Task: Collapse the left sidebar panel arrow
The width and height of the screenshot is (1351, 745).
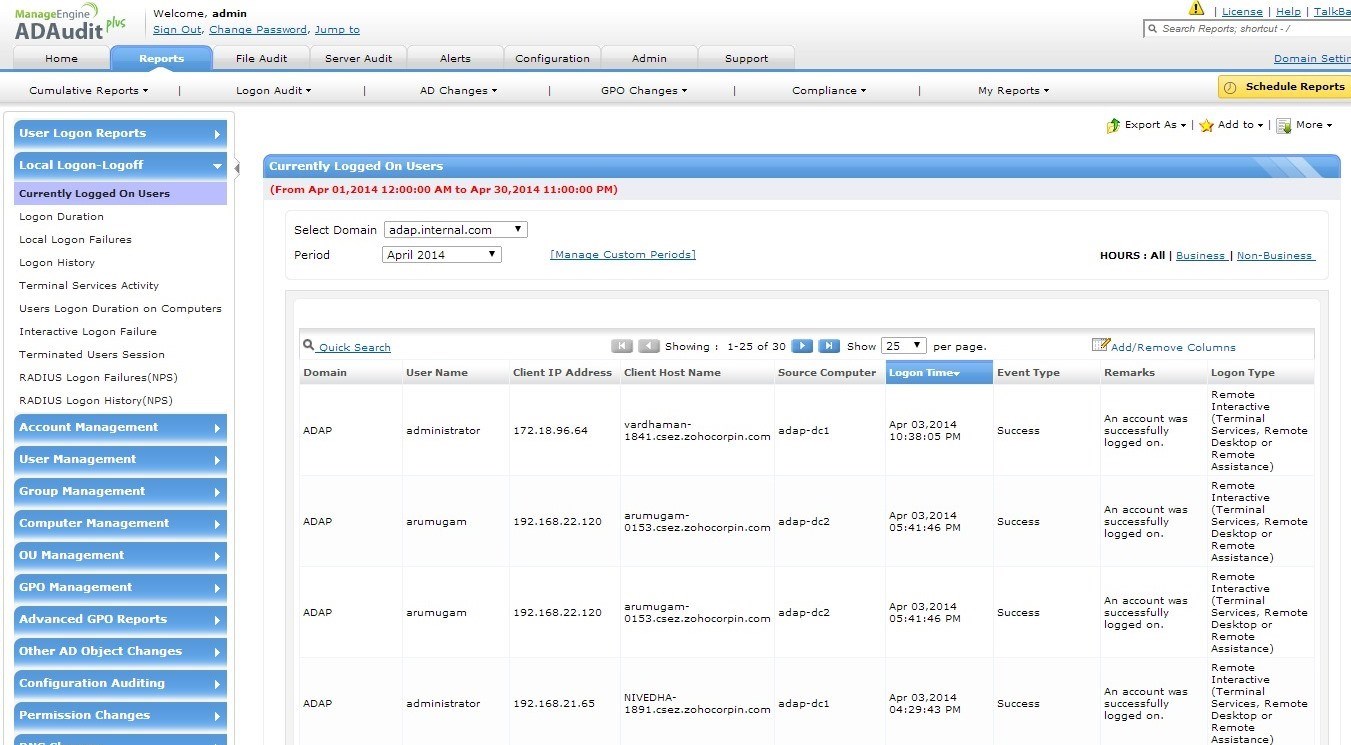Action: coord(237,168)
